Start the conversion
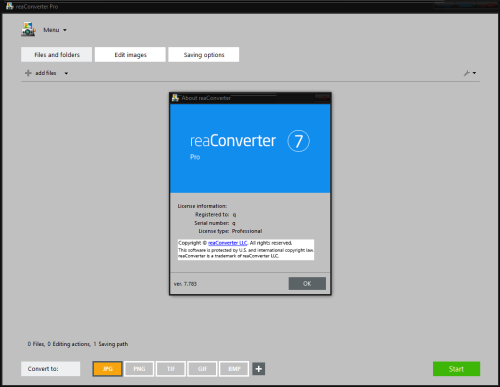The image size is (500, 387). click(456, 369)
